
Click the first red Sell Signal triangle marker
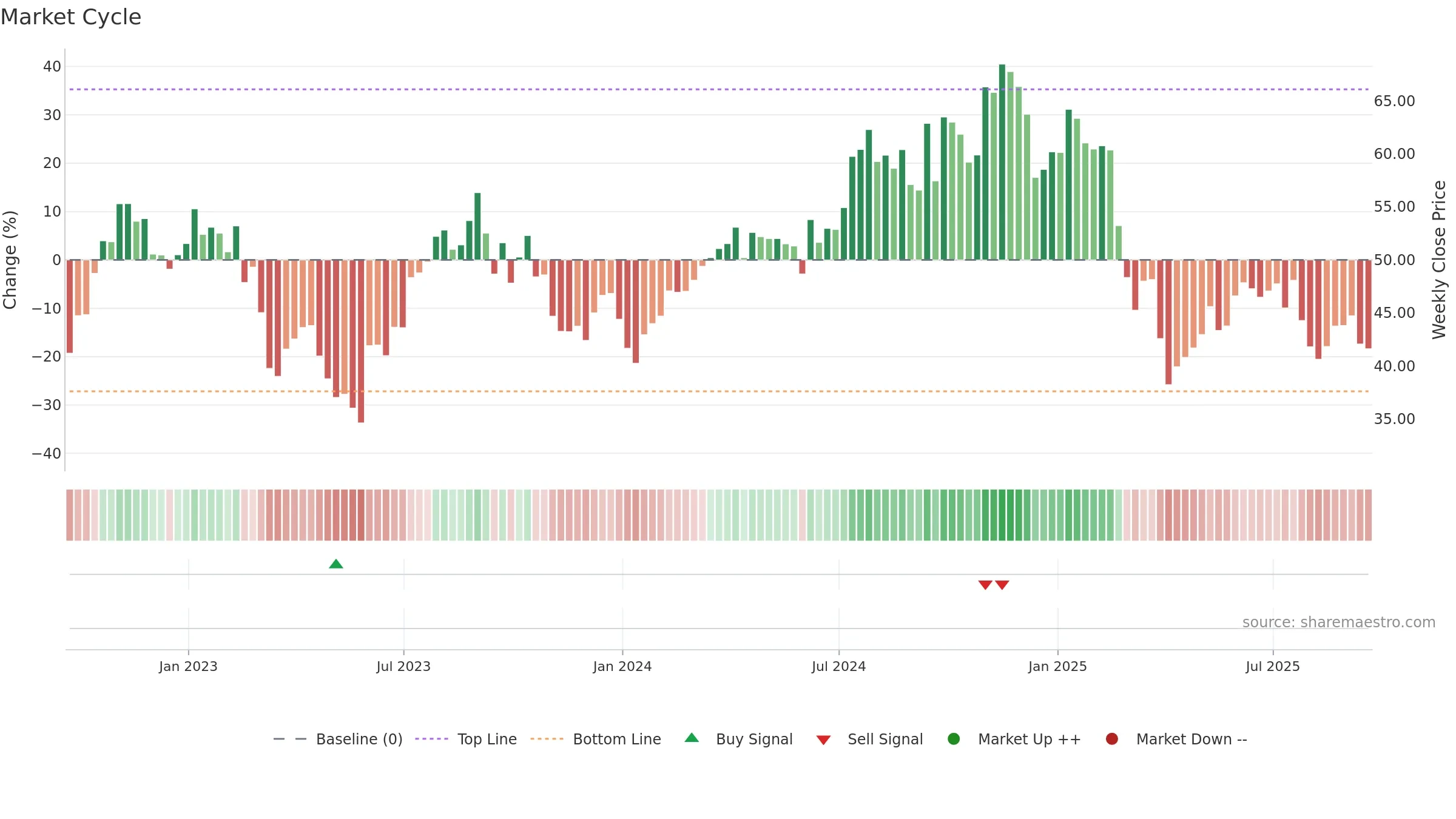coord(985,585)
